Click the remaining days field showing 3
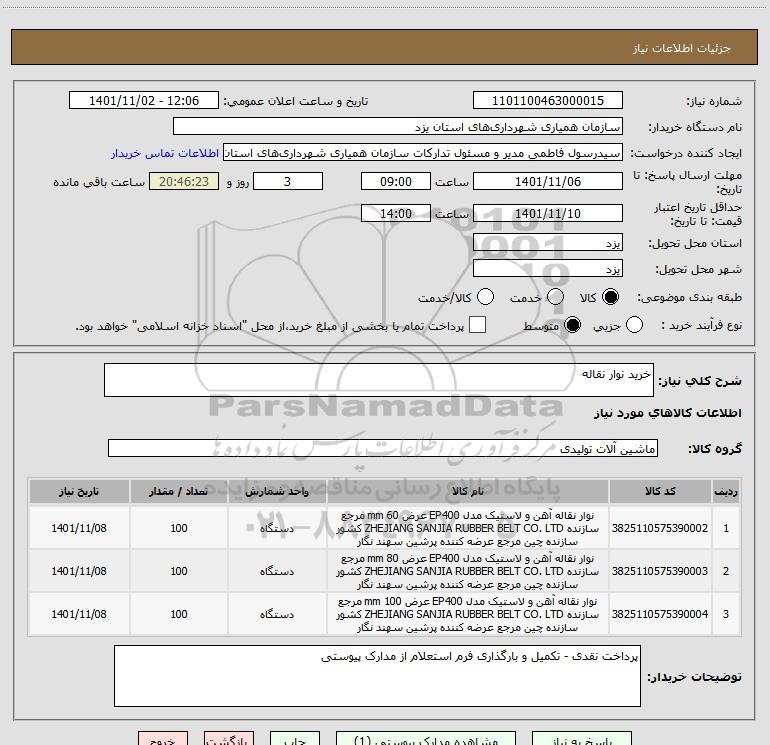The height and width of the screenshot is (745, 770). [288, 182]
